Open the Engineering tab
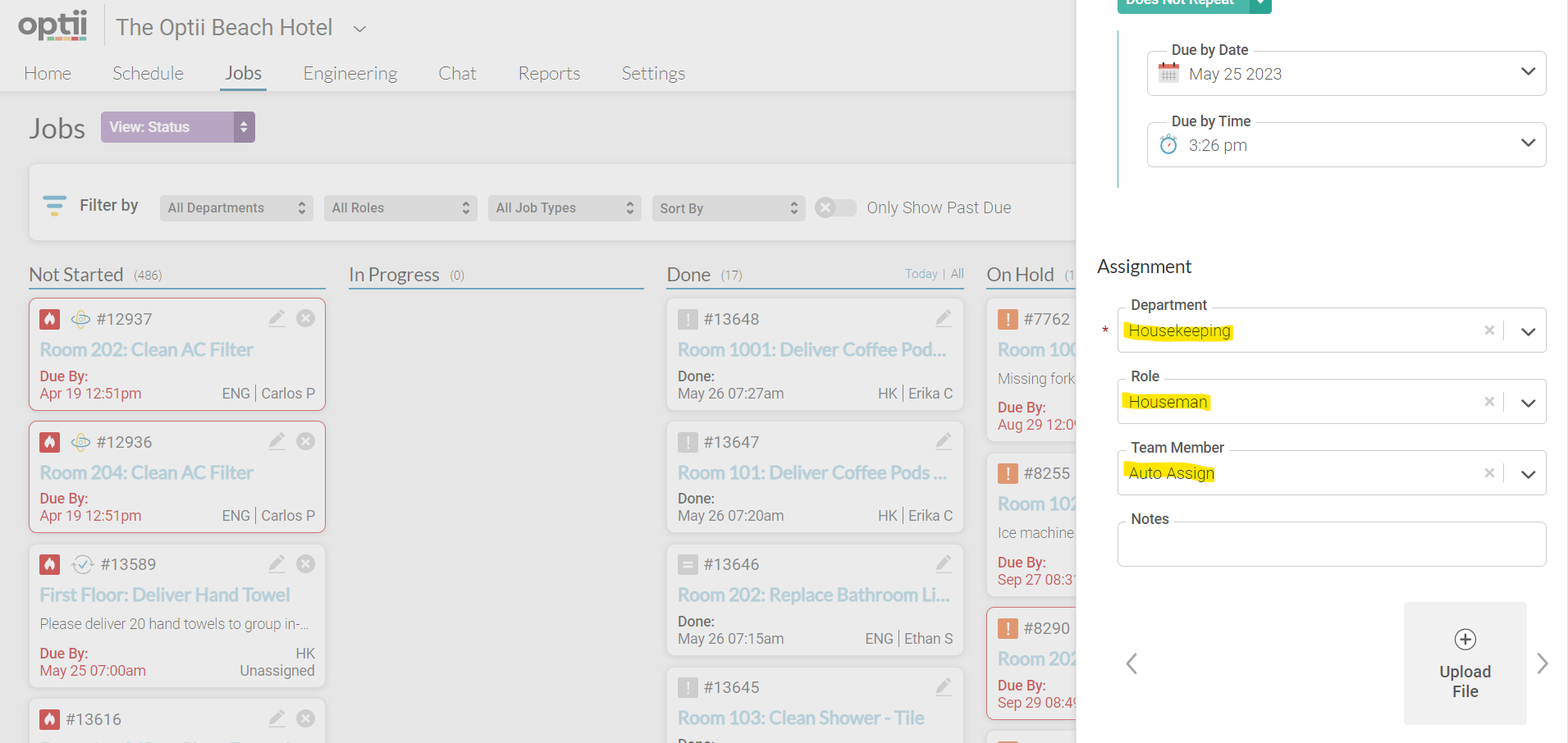Viewport: 1568px width, 743px height. click(350, 74)
